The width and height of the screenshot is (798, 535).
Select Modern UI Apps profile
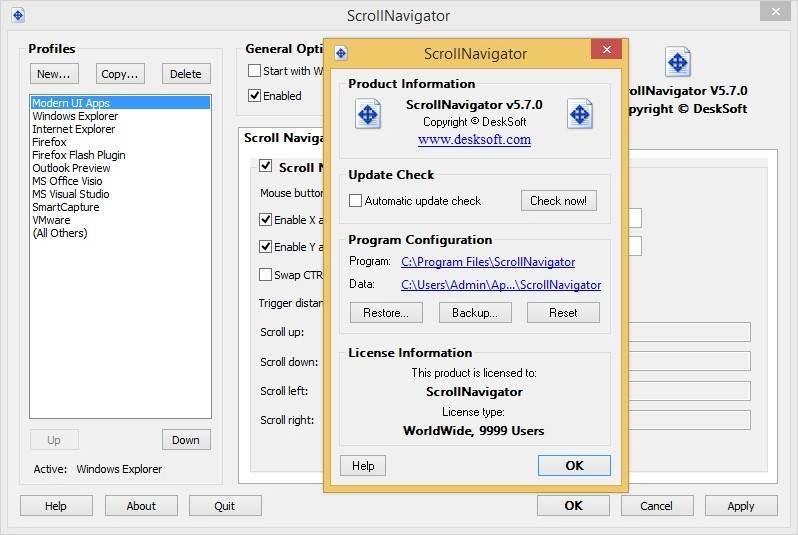[120, 103]
